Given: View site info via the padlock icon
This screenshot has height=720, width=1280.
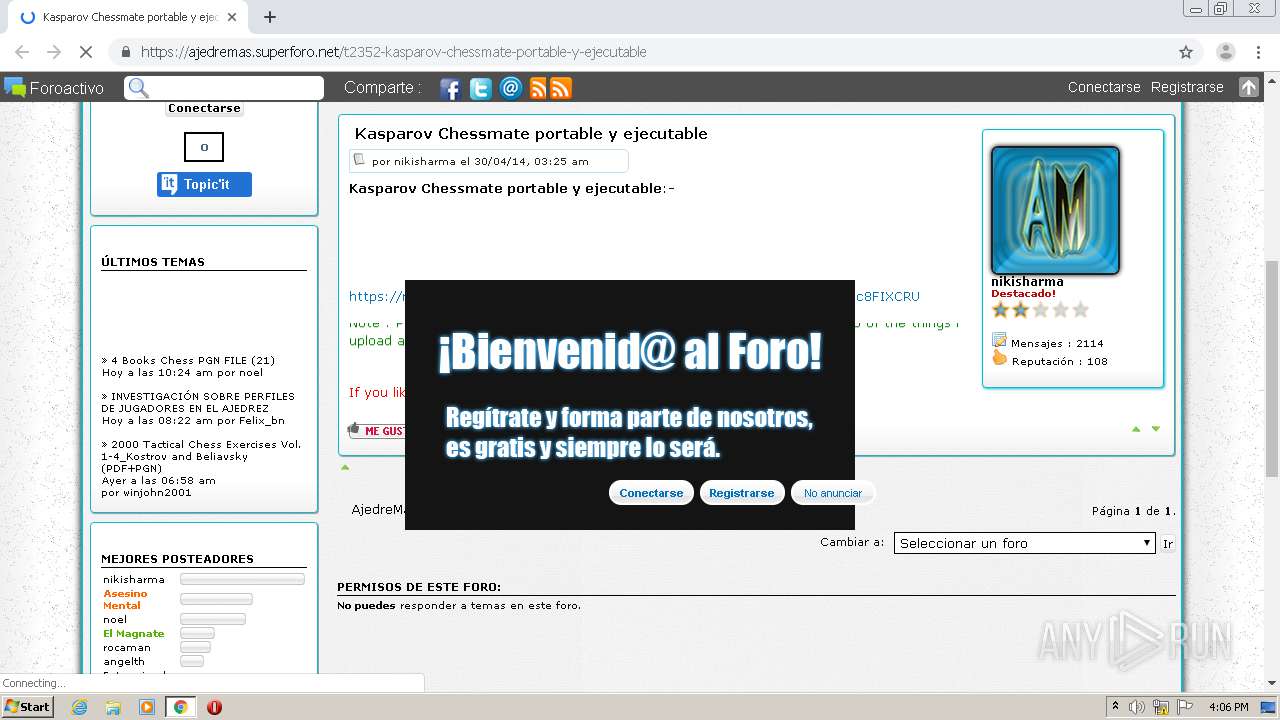Looking at the screenshot, I should coord(125,52).
